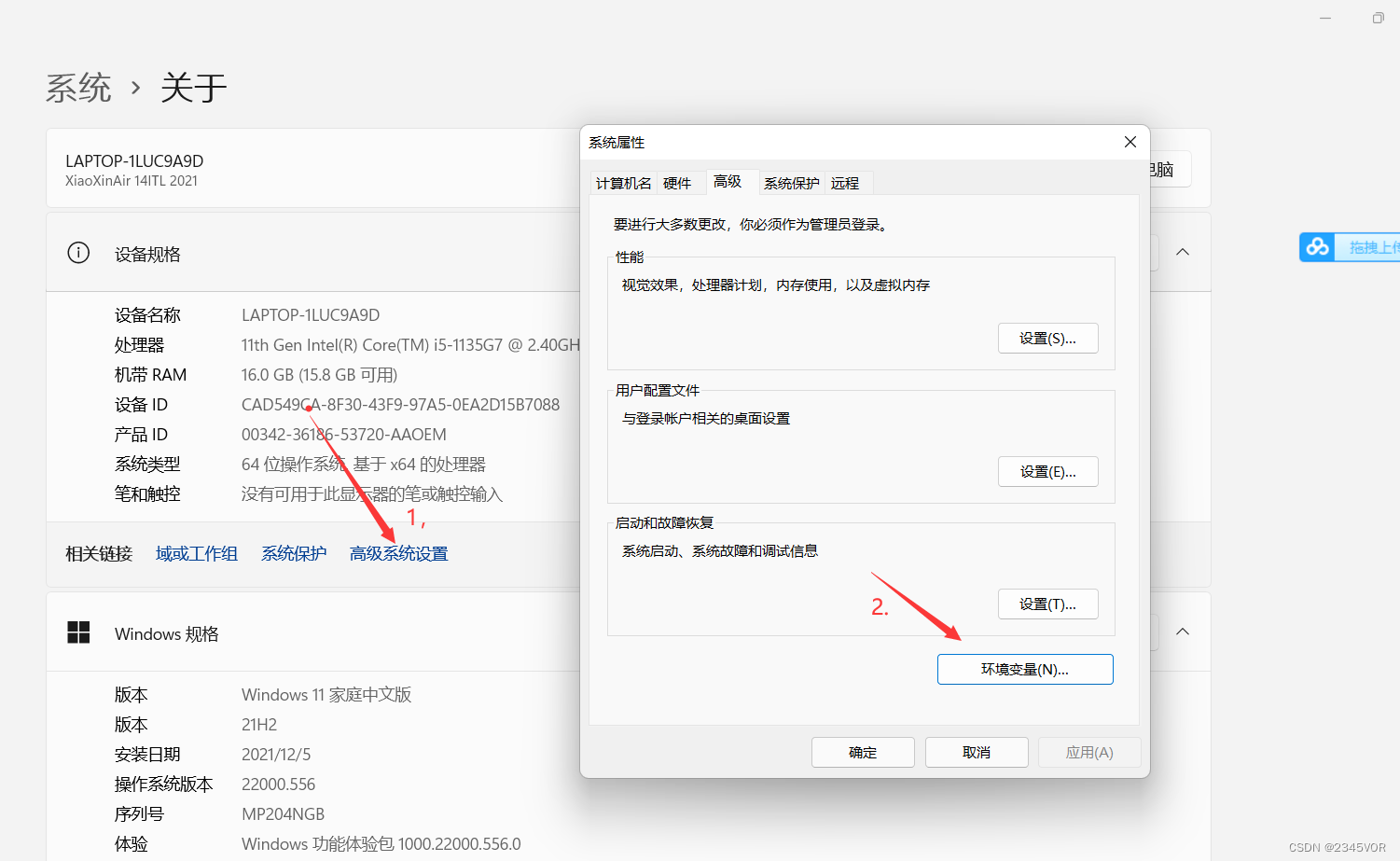Open user profiles 设置(E)... button
This screenshot has width=1400, height=861.
pyautogui.click(x=1047, y=471)
